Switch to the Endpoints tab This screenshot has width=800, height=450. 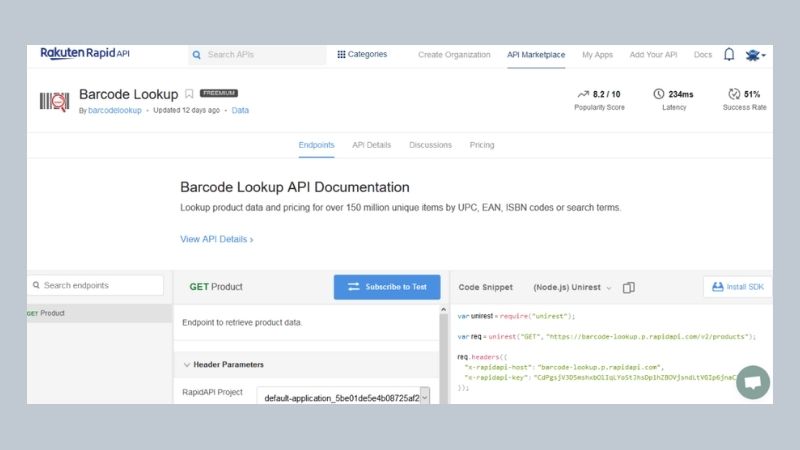pos(316,145)
